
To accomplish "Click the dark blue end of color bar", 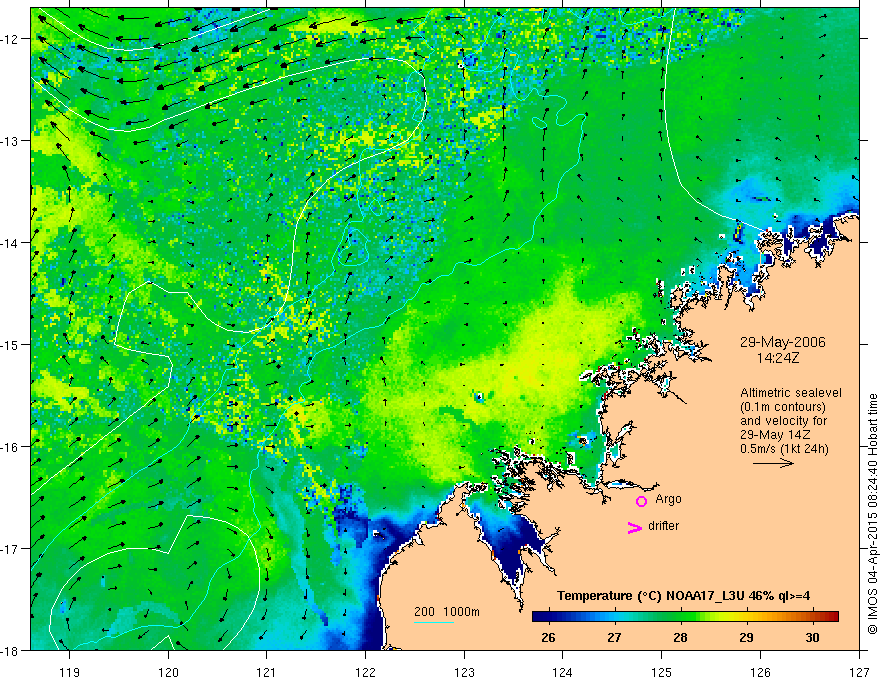I will [539, 617].
